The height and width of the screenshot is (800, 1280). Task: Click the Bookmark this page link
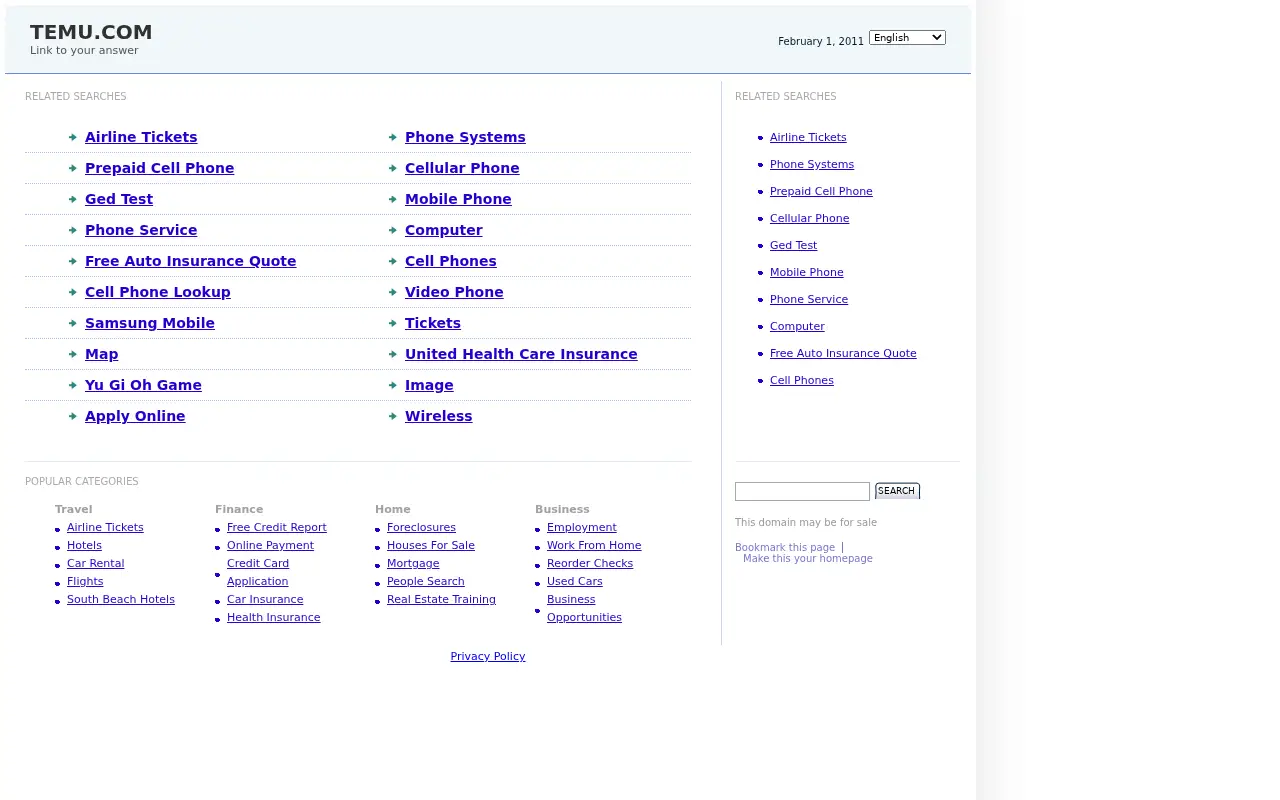pyautogui.click(x=785, y=547)
